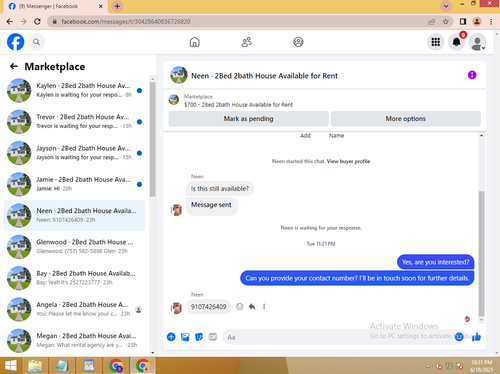Viewport: 500px width, 374px height.
Task: Open Jayson conversation in the chat list
Action: pos(74,153)
